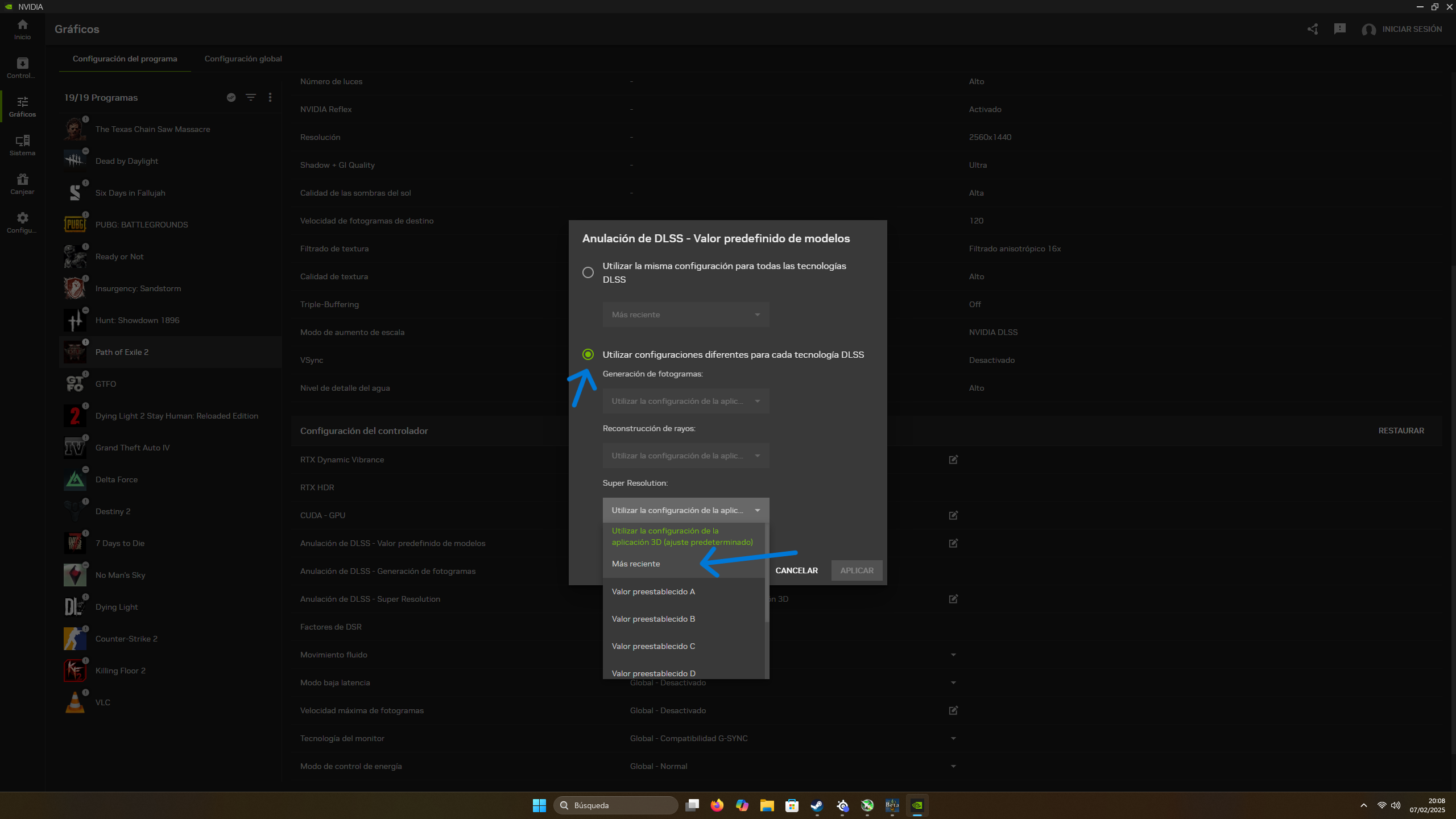The height and width of the screenshot is (819, 1456).
Task: Open the Inicio home sidebar icon
Action: tap(22, 29)
